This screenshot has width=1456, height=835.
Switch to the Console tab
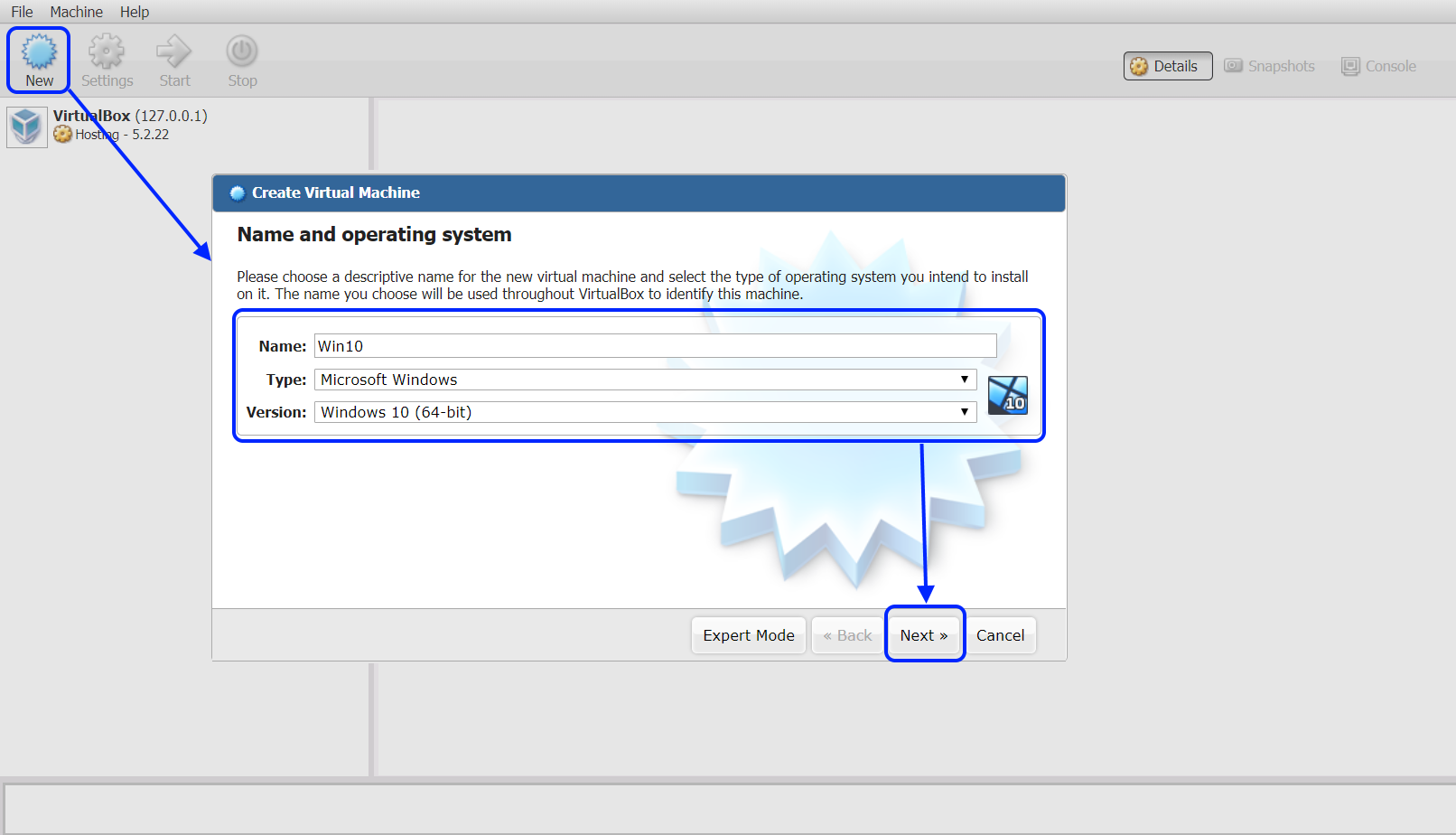click(1379, 66)
